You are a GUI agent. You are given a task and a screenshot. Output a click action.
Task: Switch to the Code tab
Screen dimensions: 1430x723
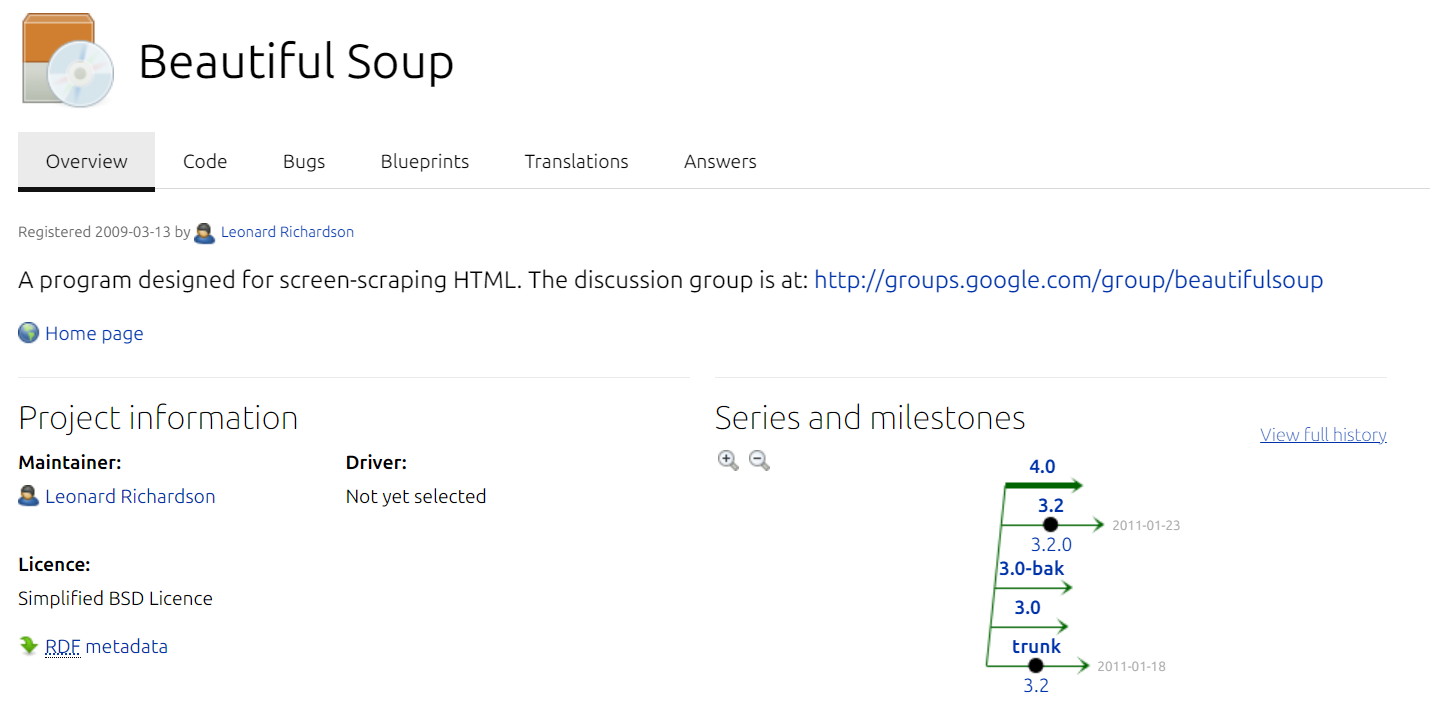click(204, 161)
